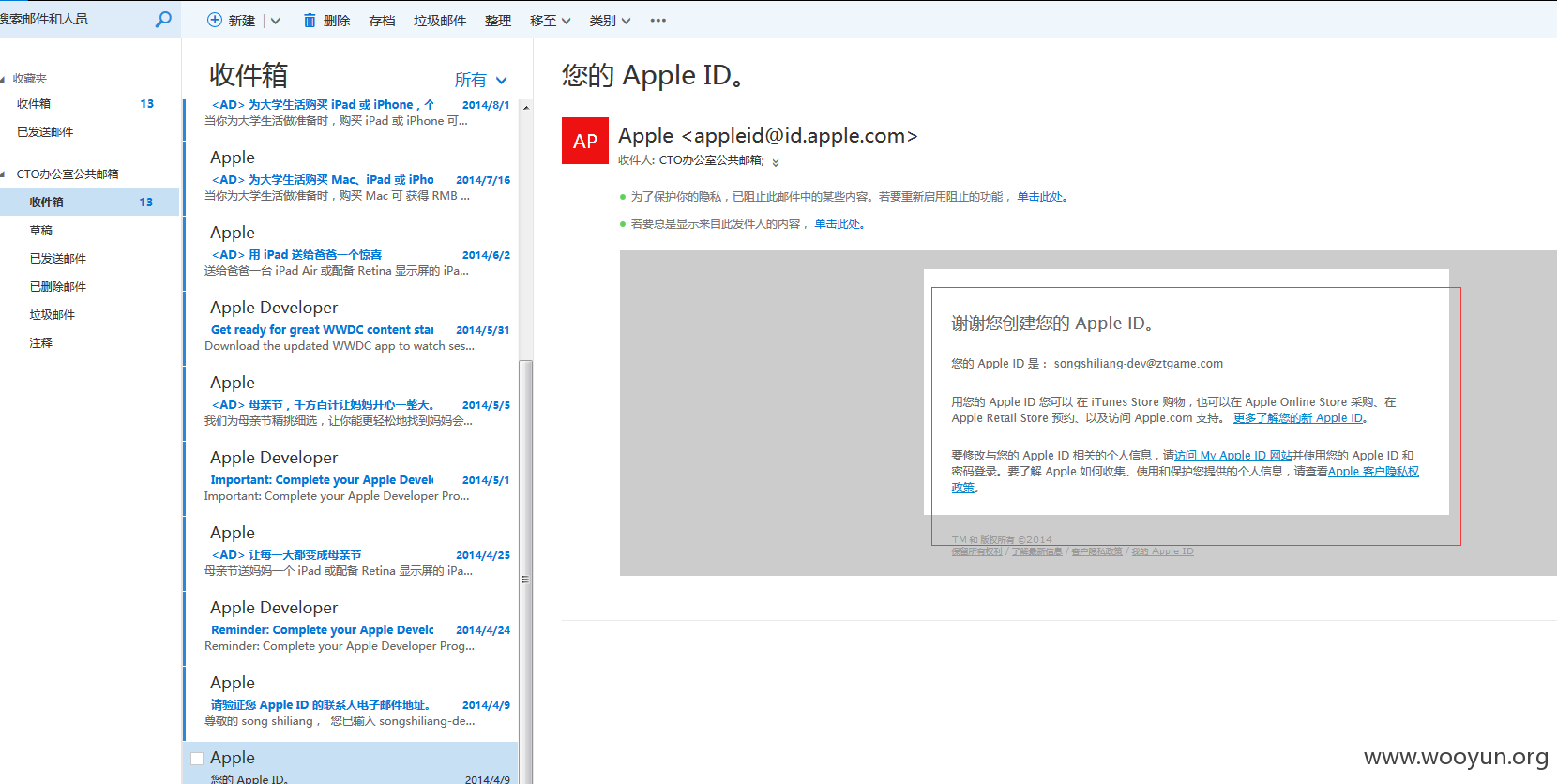Open 已发送邮件 under CTO mailbox
This screenshot has height=784, width=1557.
pos(58,259)
